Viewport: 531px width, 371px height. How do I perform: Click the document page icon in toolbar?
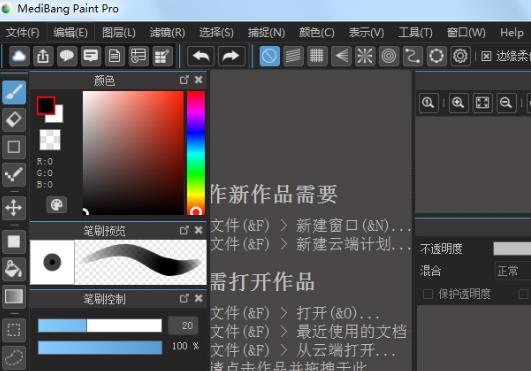click(x=115, y=56)
